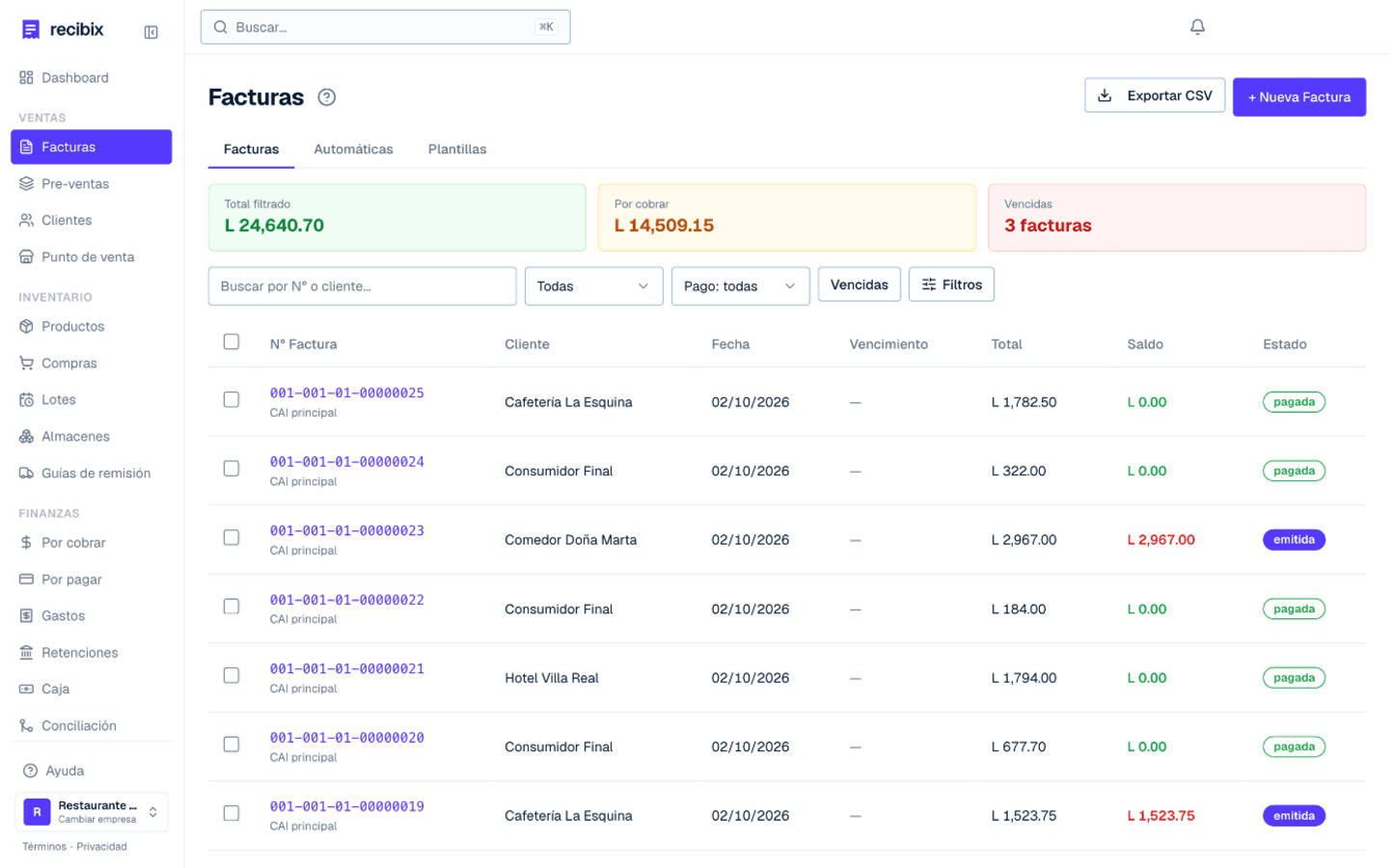1389x868 pixels.
Task: Expand the Pago: todas dropdown
Action: pos(740,286)
